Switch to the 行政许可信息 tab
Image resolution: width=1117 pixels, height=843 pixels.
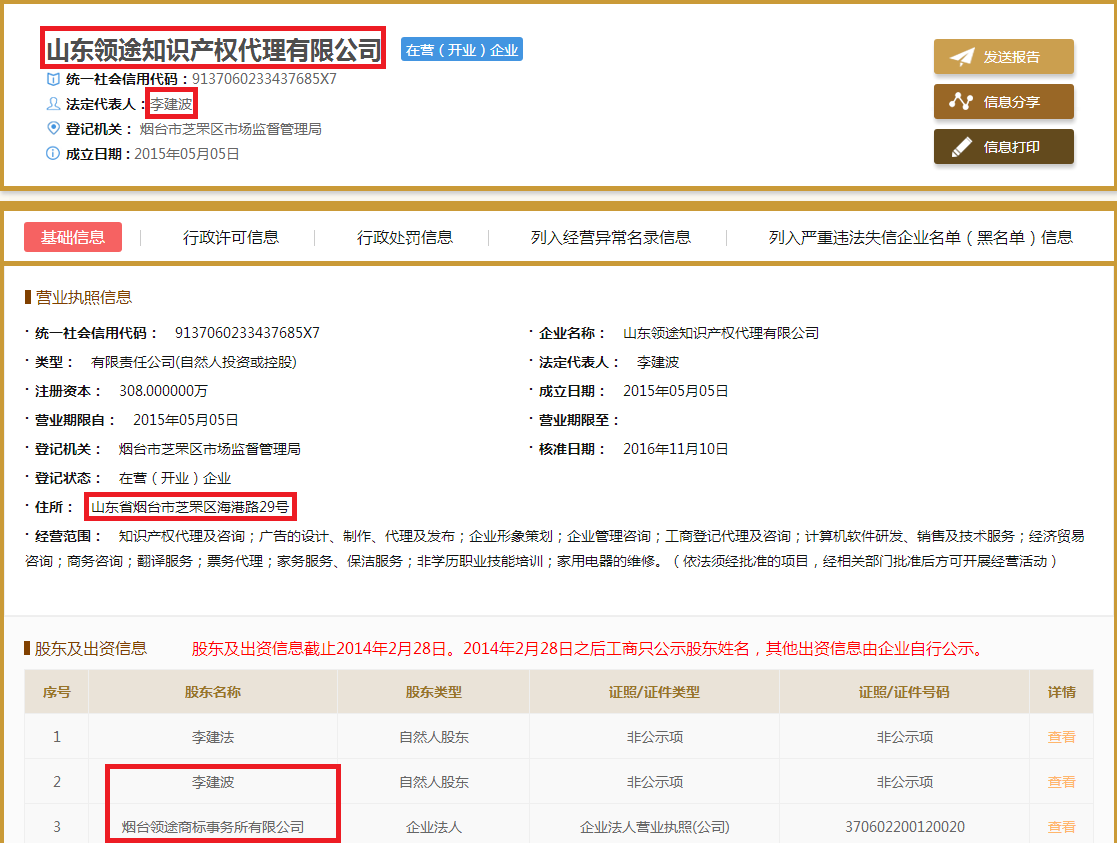tap(231, 237)
